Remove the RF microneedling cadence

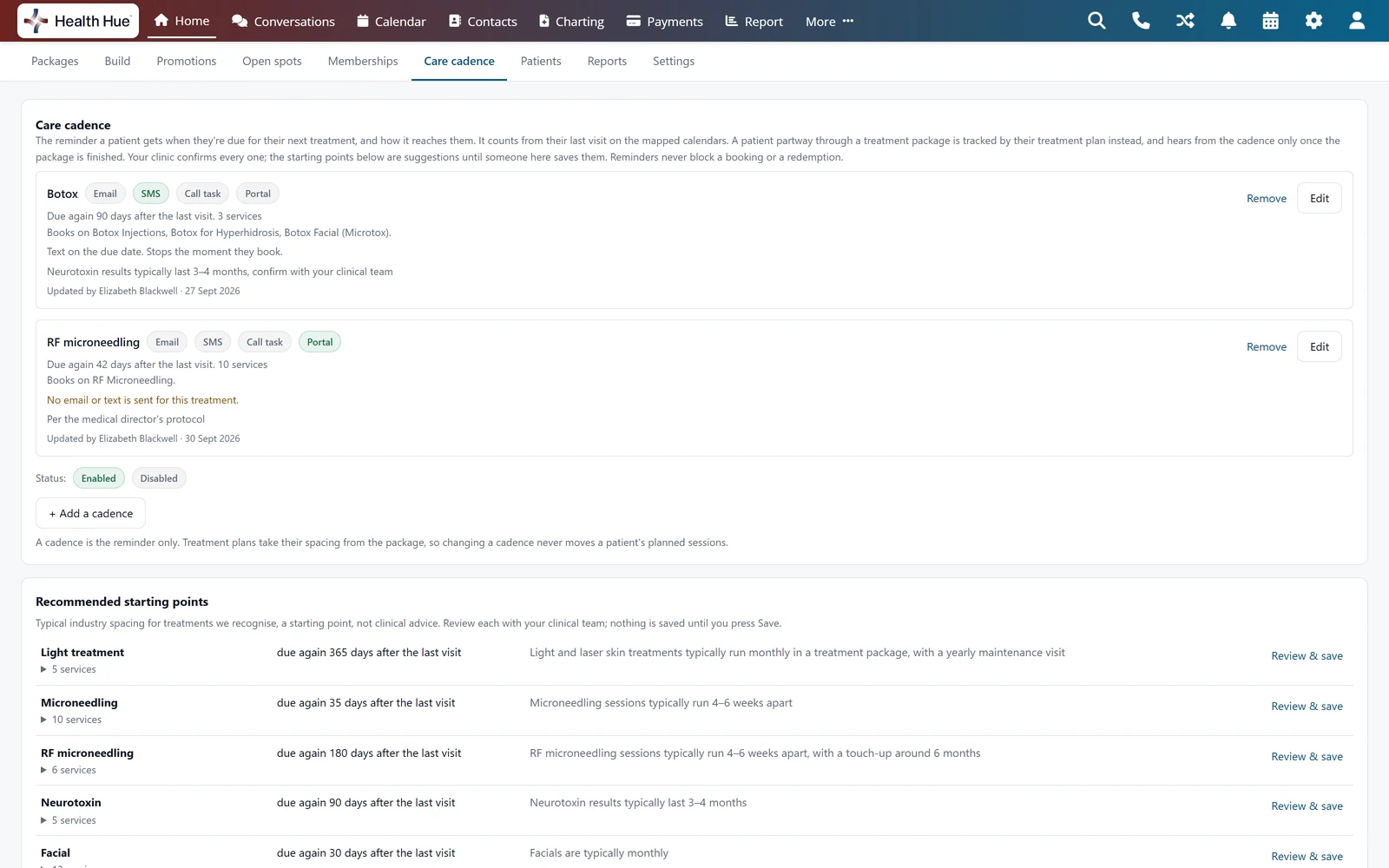(x=1267, y=347)
